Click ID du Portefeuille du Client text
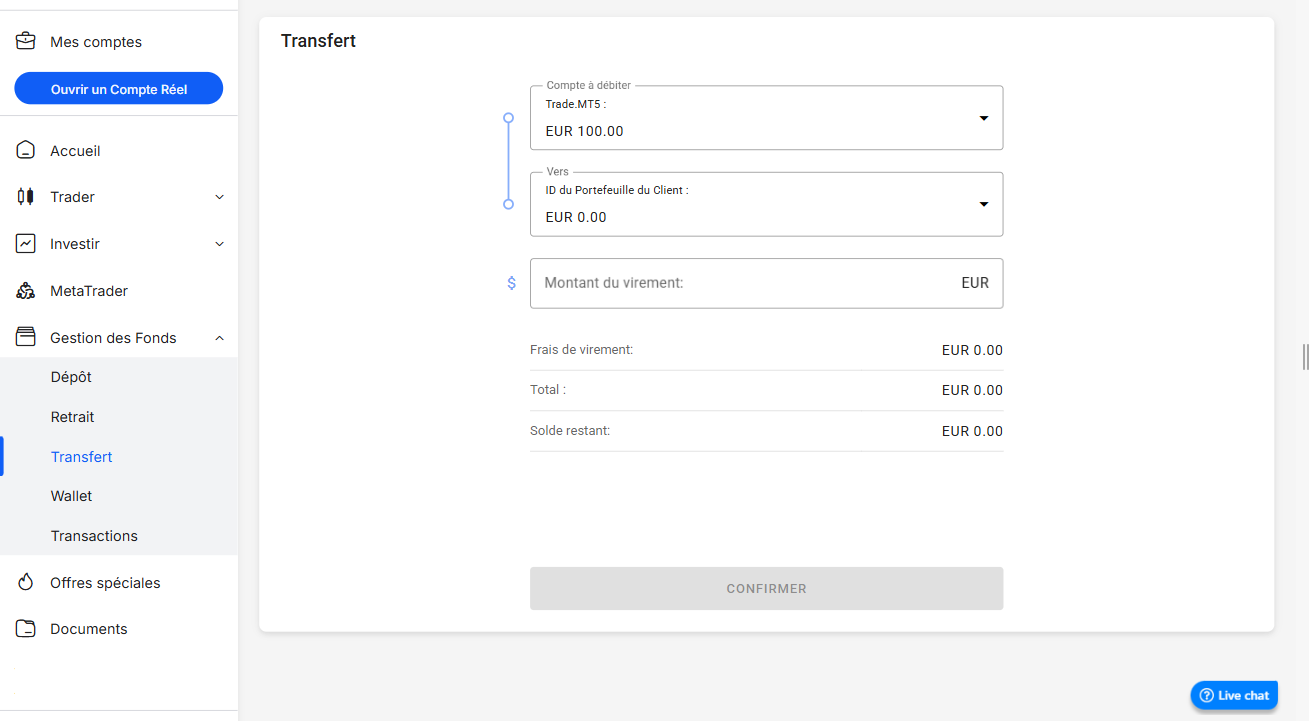The image size is (1309, 721). click(617, 190)
